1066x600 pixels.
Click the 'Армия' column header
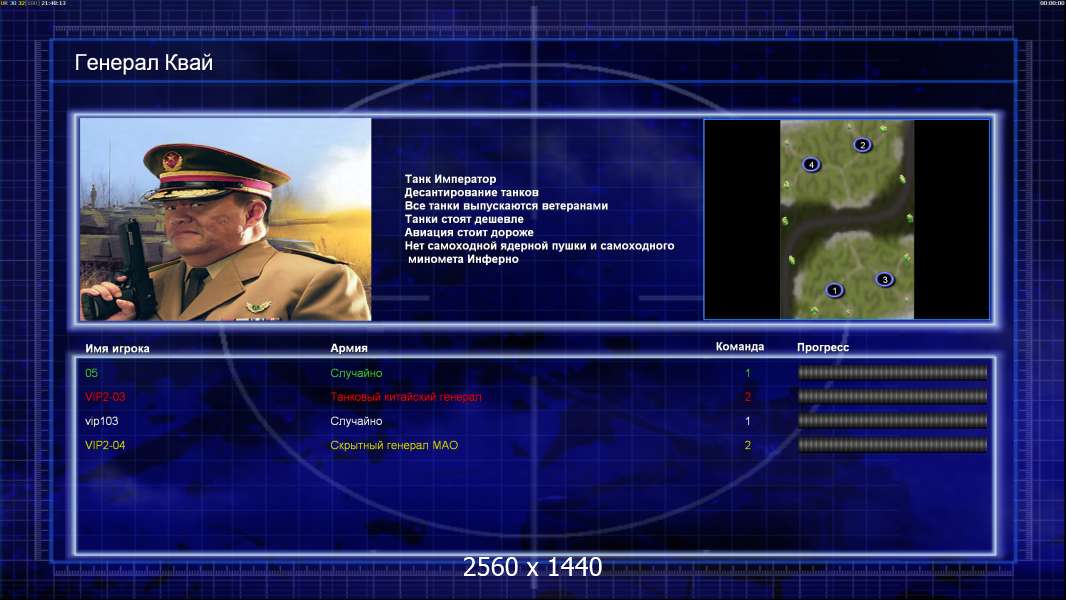(x=349, y=348)
